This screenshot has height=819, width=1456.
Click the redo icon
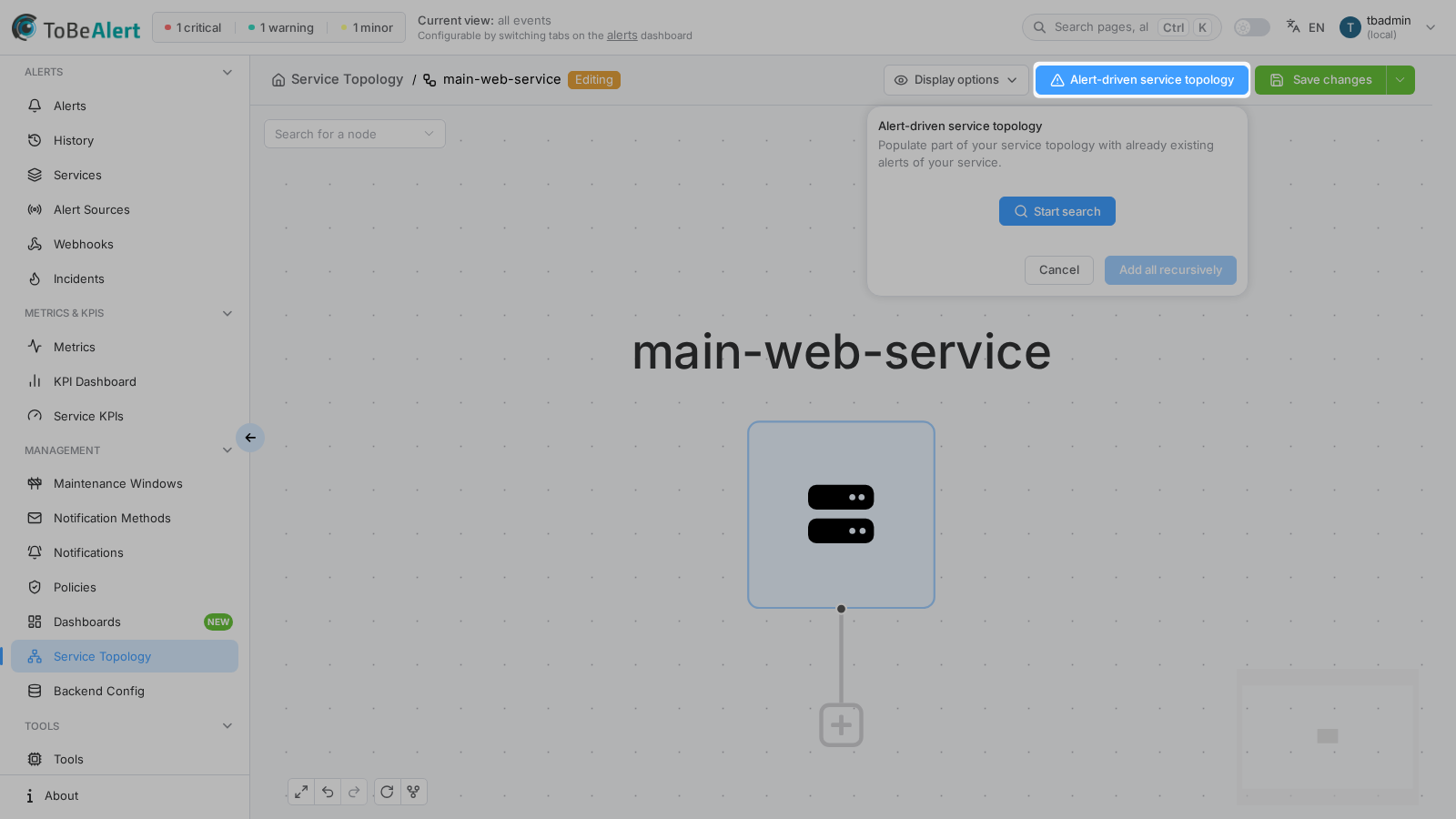pyautogui.click(x=354, y=792)
